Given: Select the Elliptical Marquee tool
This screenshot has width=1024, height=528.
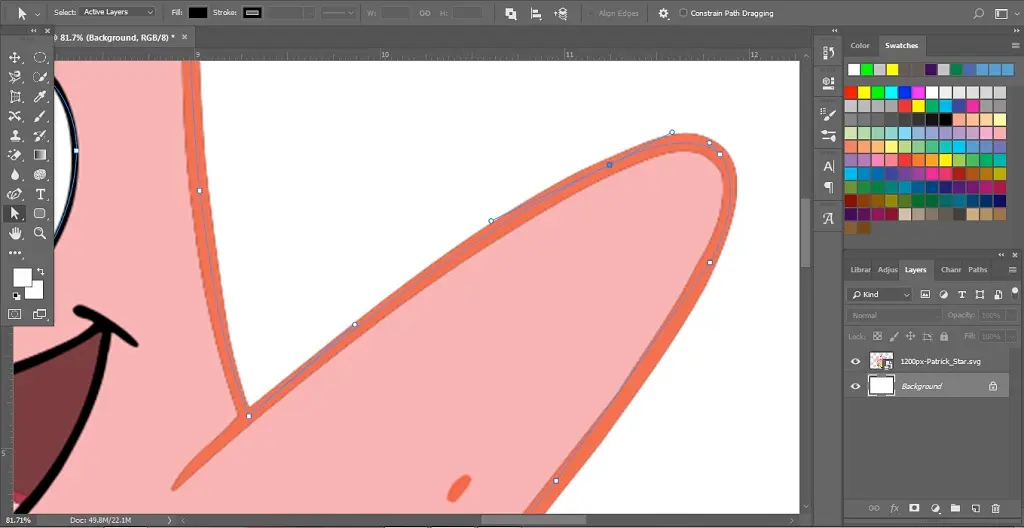Looking at the screenshot, I should (40, 58).
